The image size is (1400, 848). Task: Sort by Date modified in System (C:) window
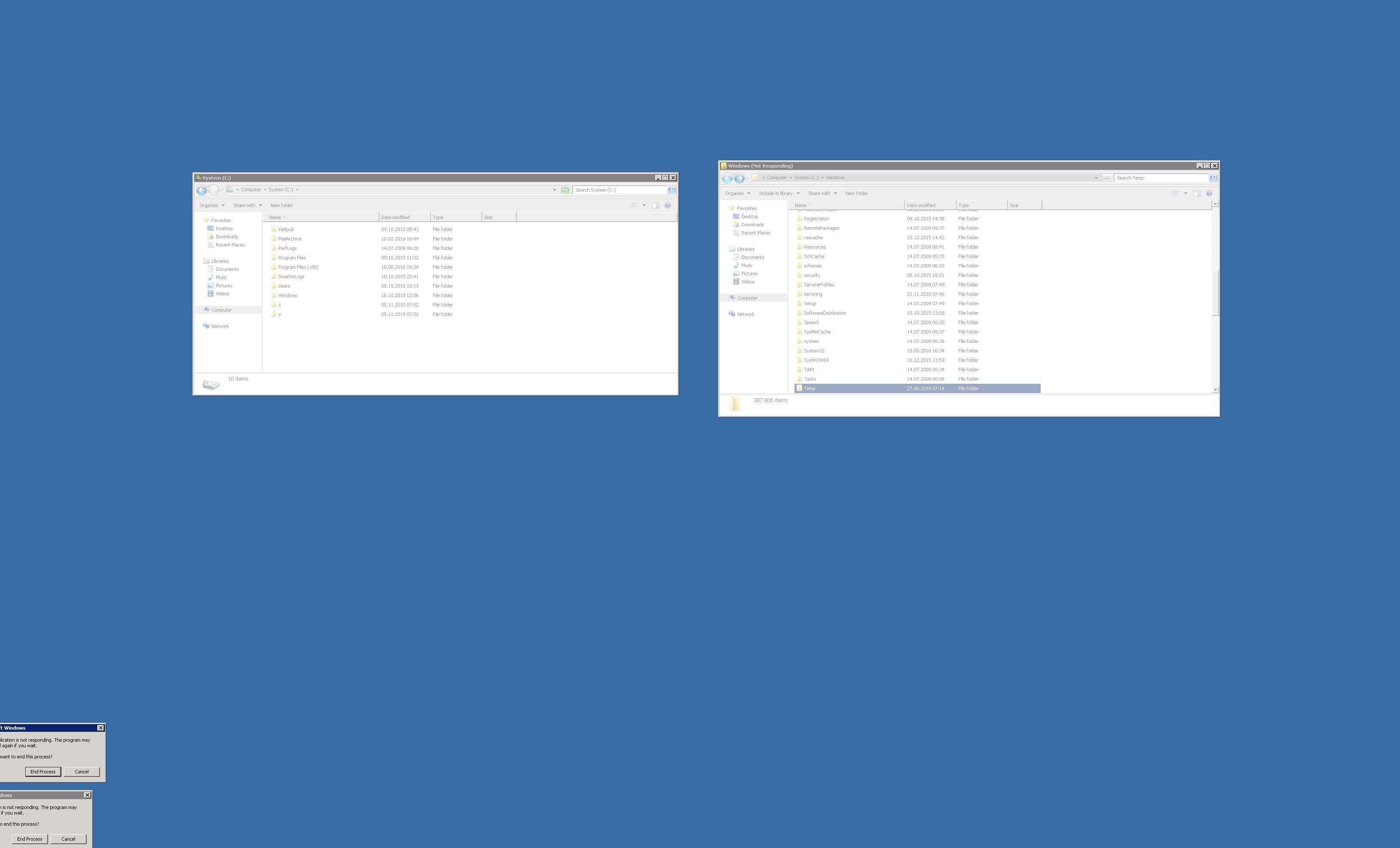pyautogui.click(x=404, y=217)
